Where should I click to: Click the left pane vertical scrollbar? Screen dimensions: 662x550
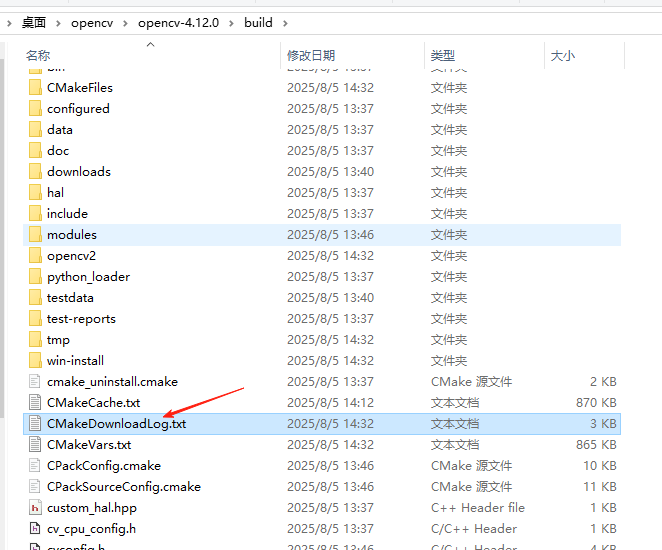2,236
